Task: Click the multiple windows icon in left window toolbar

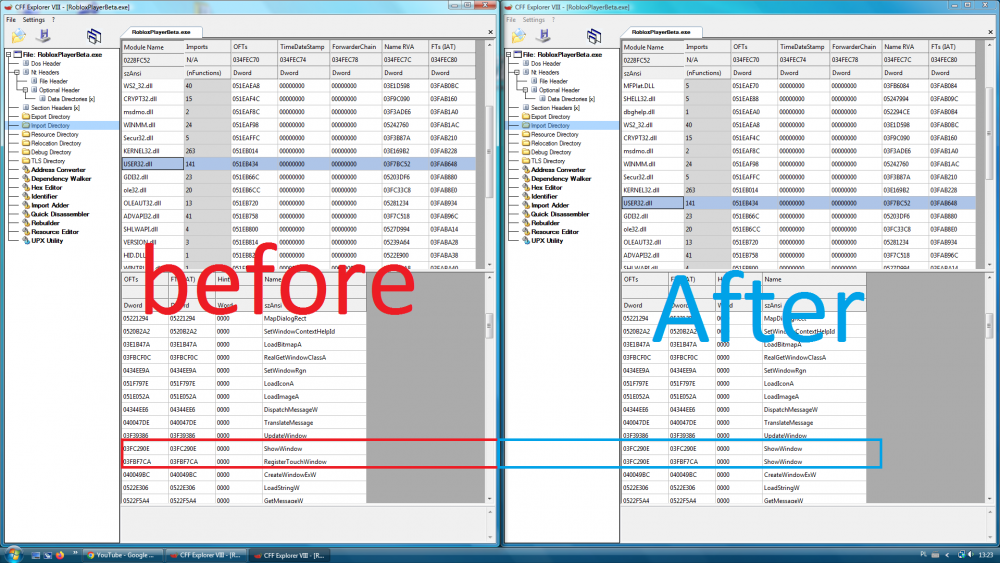Action: (x=95, y=37)
